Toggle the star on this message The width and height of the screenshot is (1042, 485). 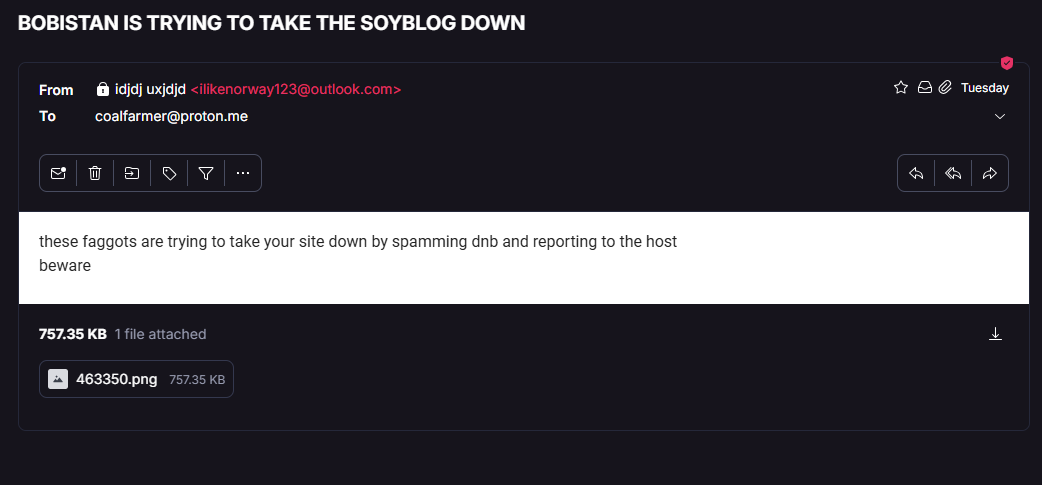click(x=900, y=88)
